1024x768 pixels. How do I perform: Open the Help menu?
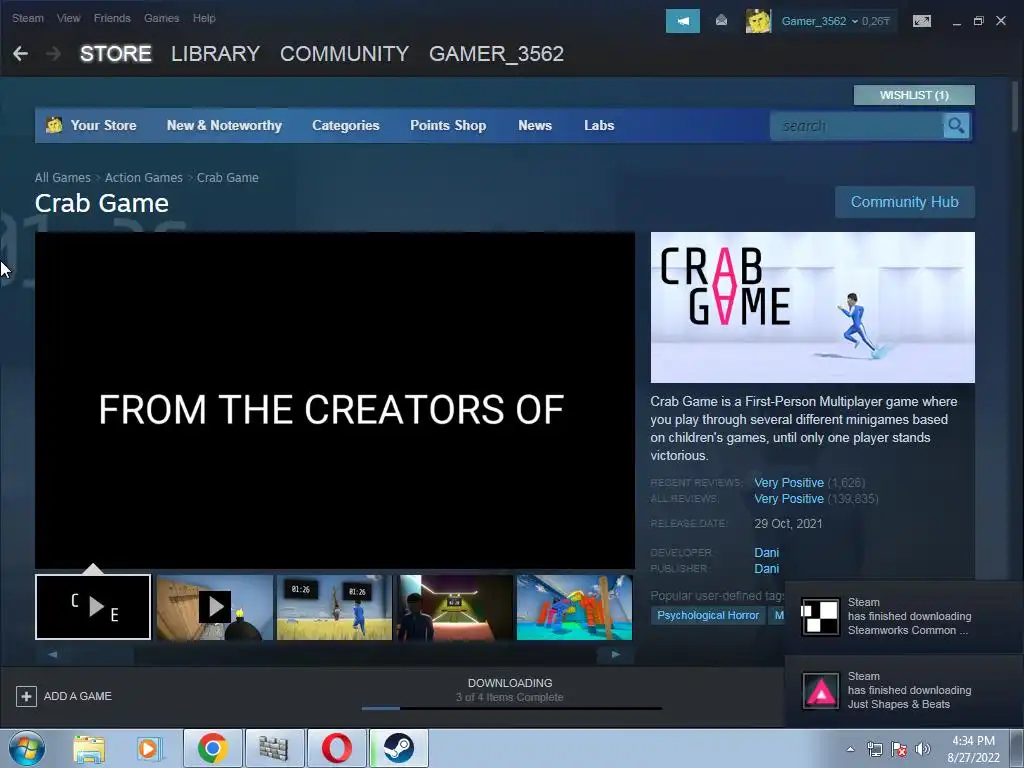coord(204,18)
